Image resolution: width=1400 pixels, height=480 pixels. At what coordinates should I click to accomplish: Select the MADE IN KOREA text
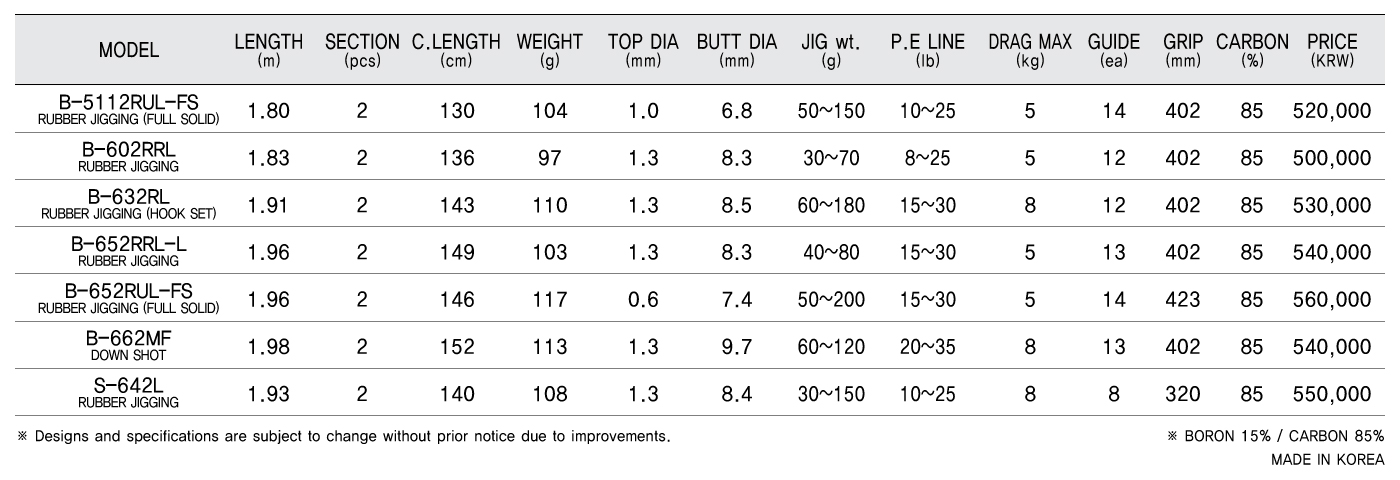tap(1328, 459)
